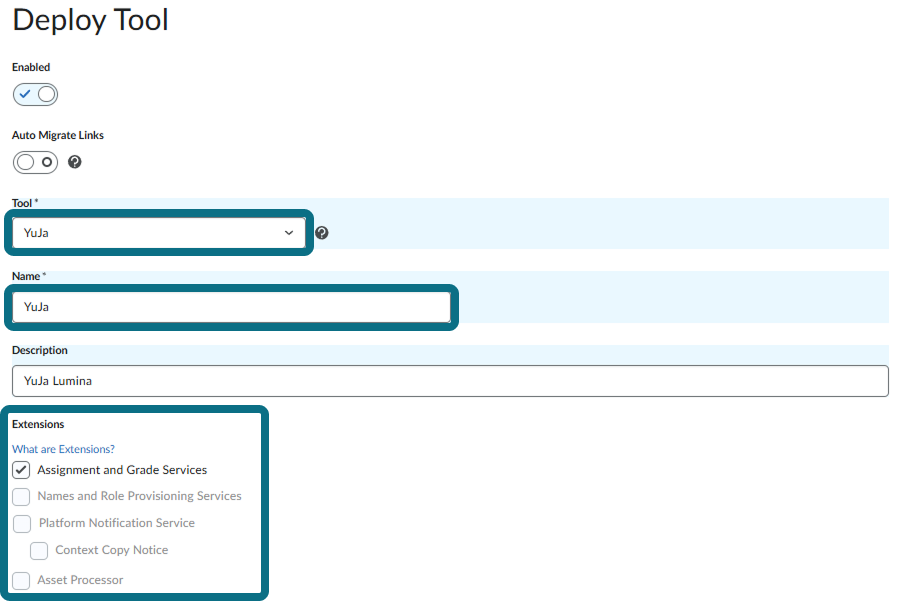Select the Description field label
The image size is (905, 601).
pos(40,350)
